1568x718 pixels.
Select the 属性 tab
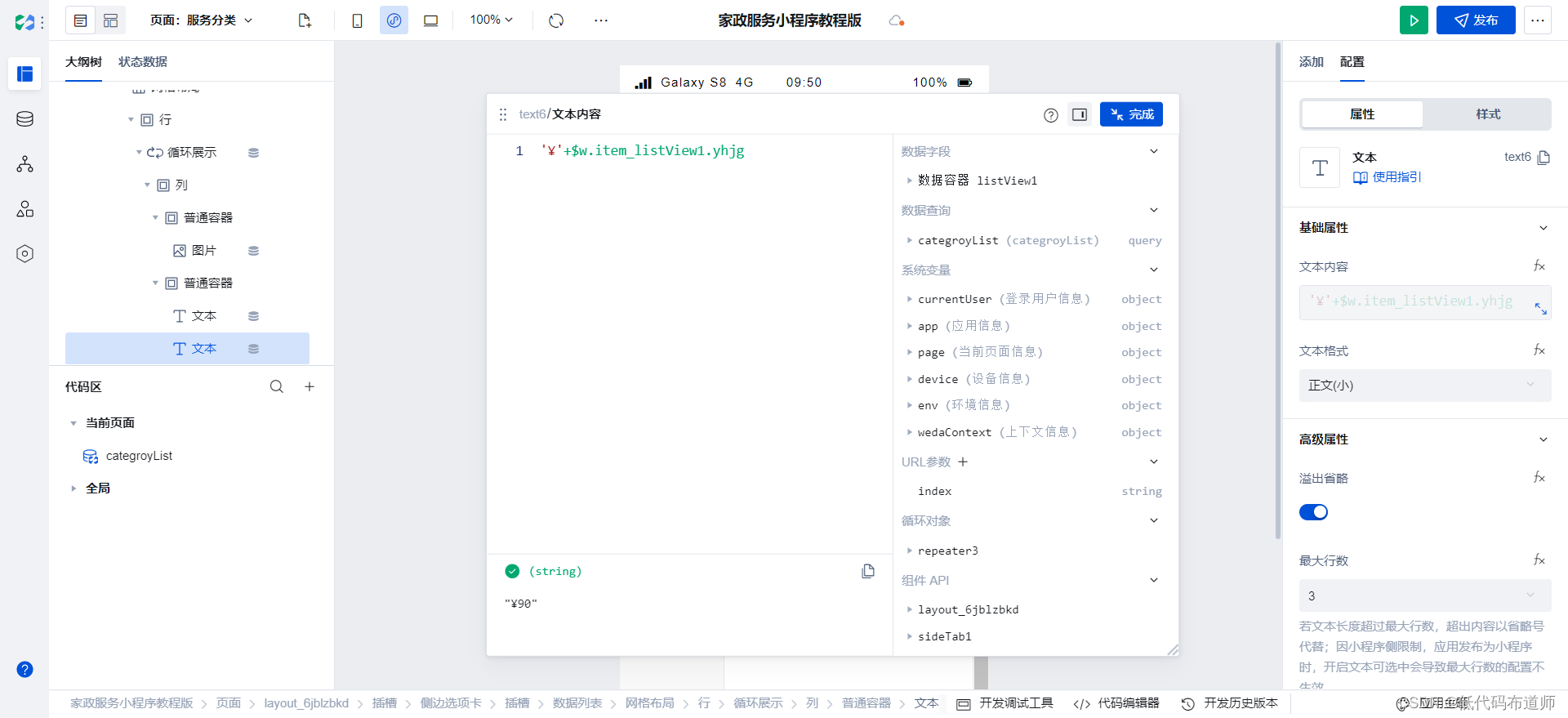coord(1362,114)
